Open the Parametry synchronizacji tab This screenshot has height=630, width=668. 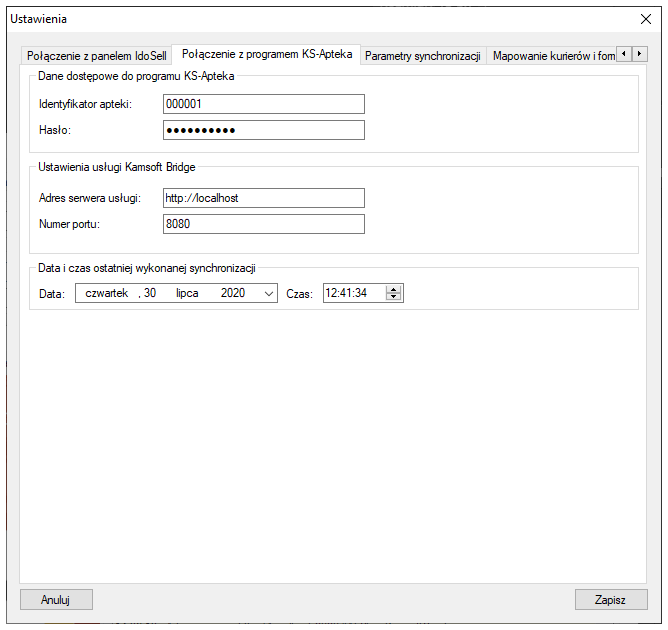tap(423, 56)
